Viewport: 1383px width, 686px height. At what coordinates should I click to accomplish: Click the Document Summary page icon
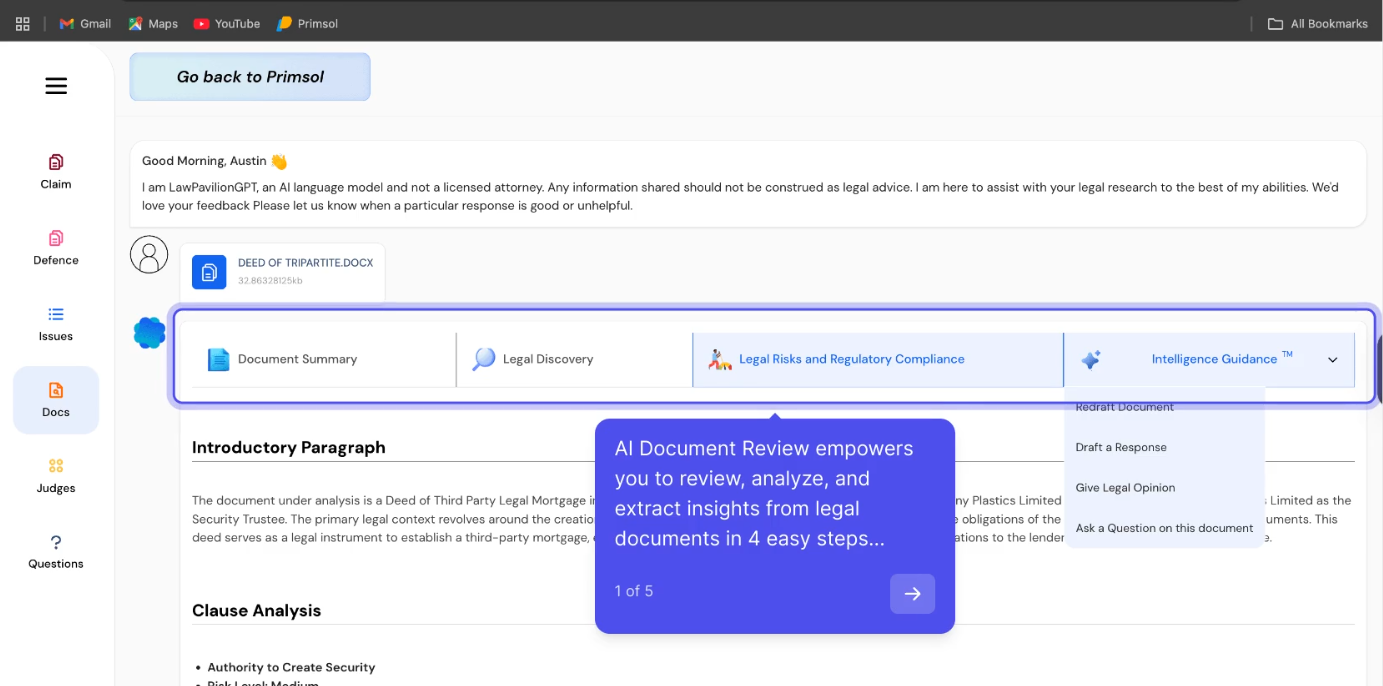pyautogui.click(x=218, y=359)
